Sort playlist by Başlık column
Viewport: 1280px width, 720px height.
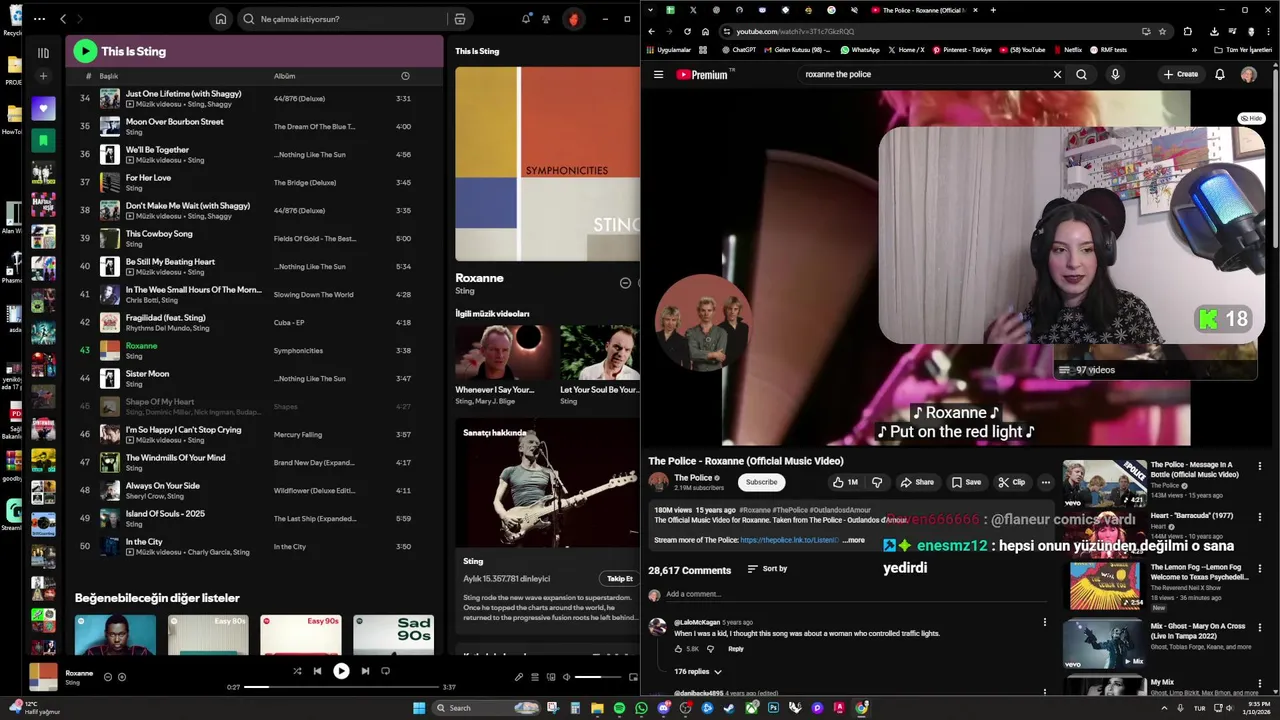point(109,76)
